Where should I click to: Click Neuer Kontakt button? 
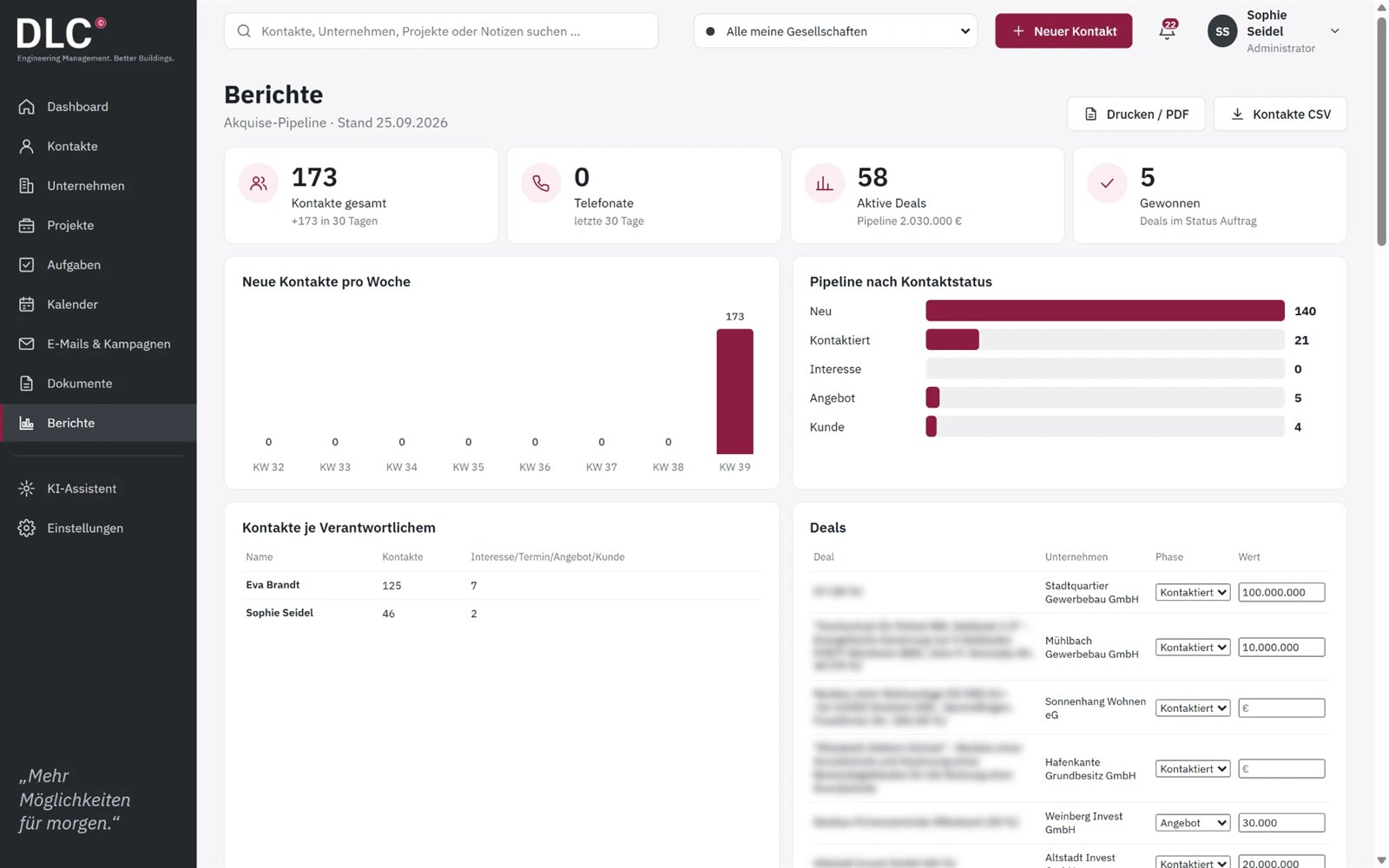[x=1063, y=31]
